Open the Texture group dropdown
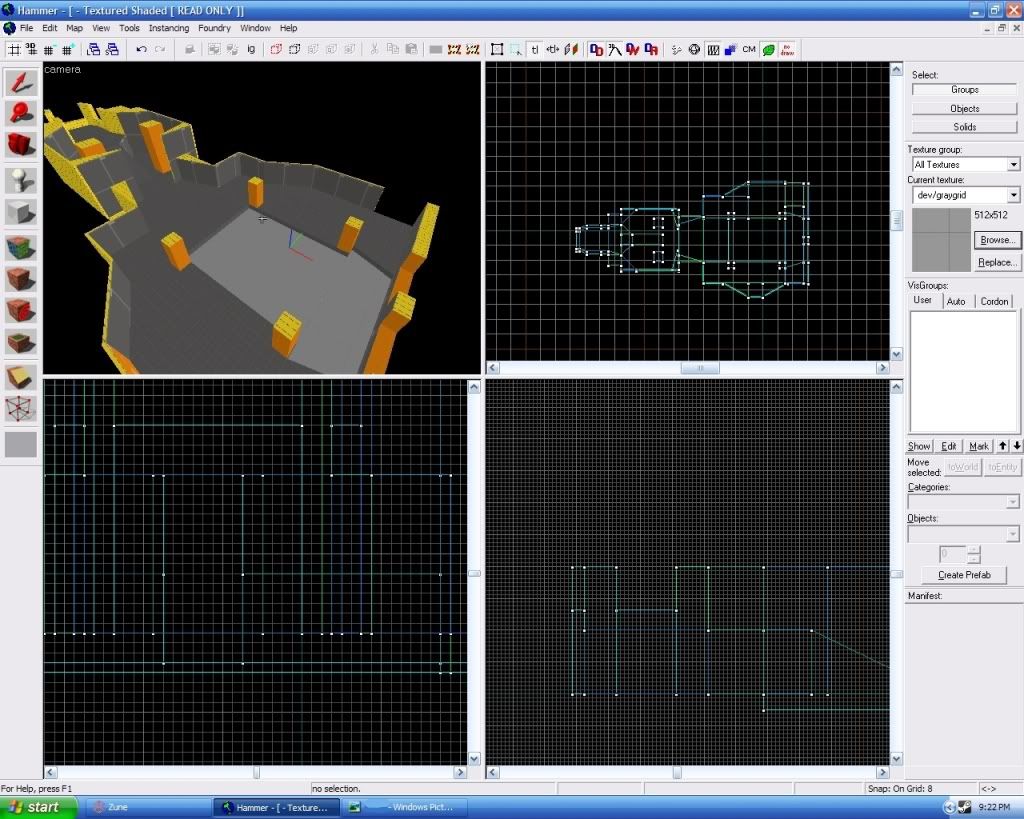 click(1013, 164)
